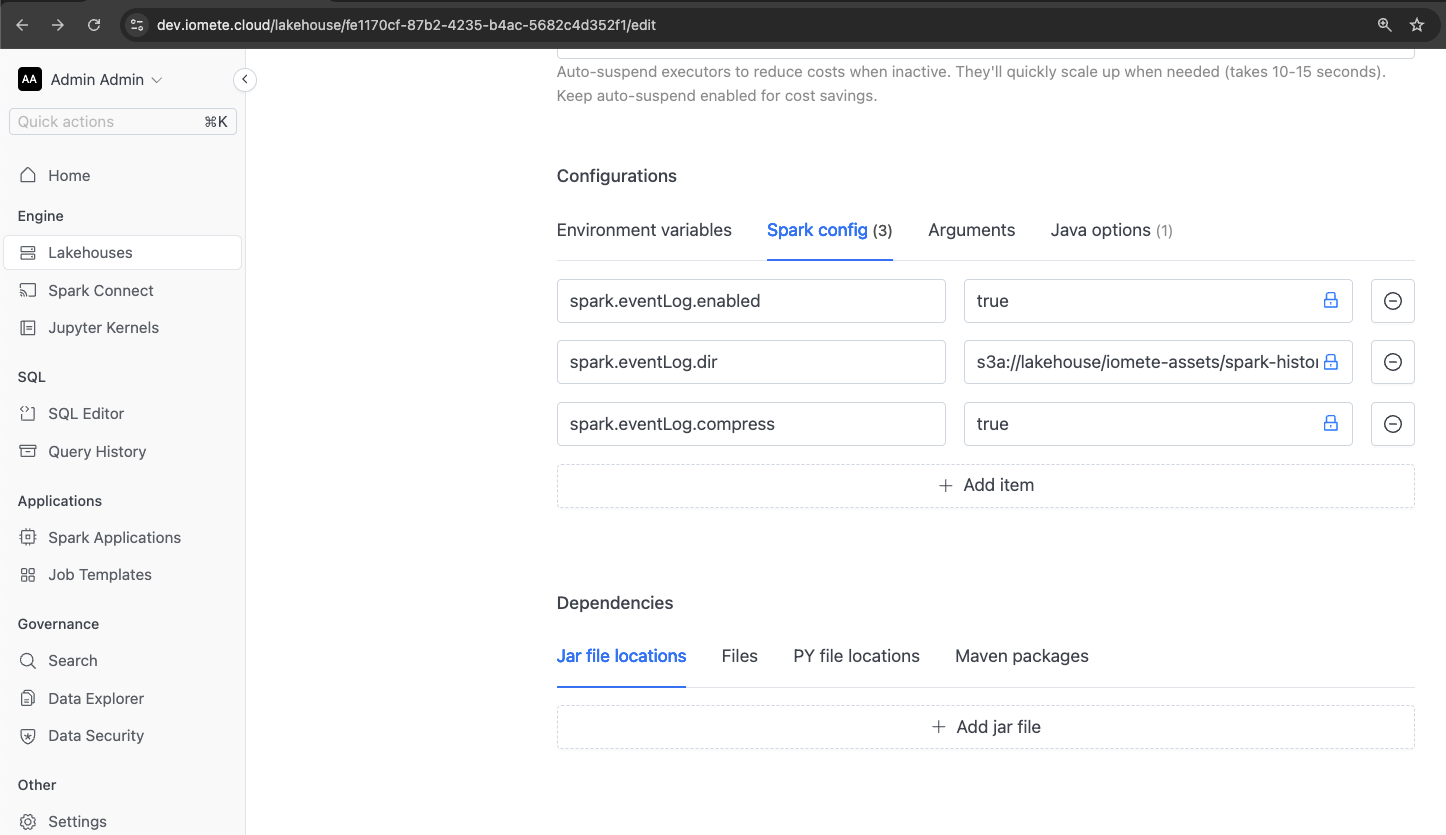Click the Spark Connect sidebar icon

coord(28,290)
